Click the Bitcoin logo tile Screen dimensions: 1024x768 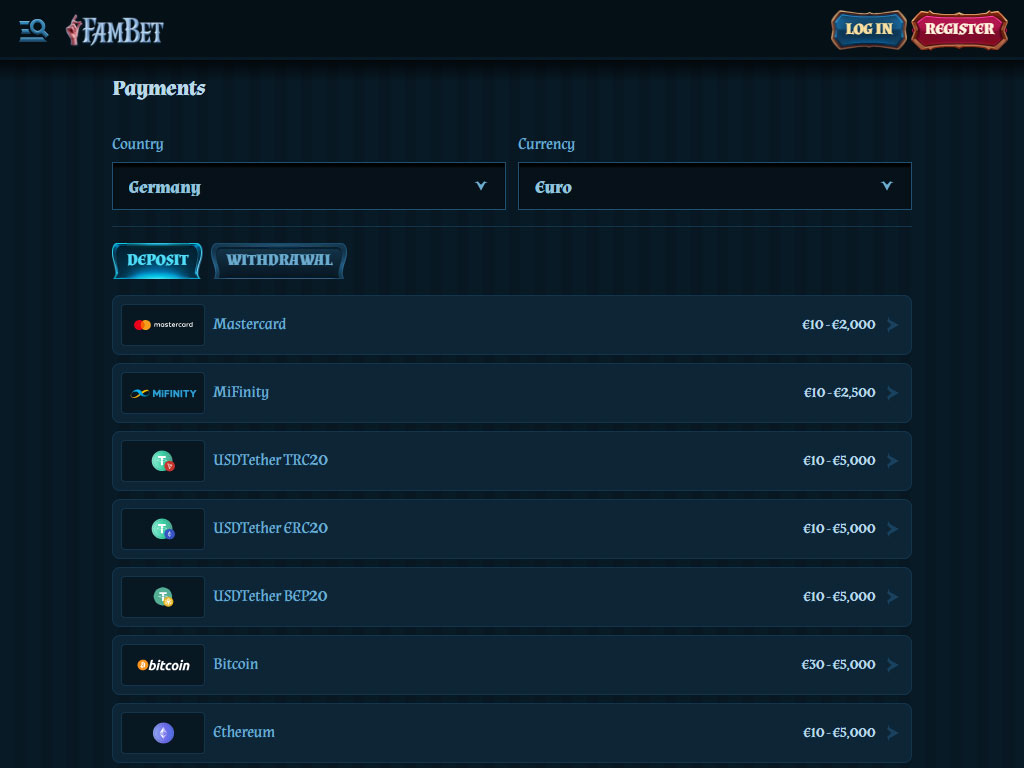(x=163, y=665)
